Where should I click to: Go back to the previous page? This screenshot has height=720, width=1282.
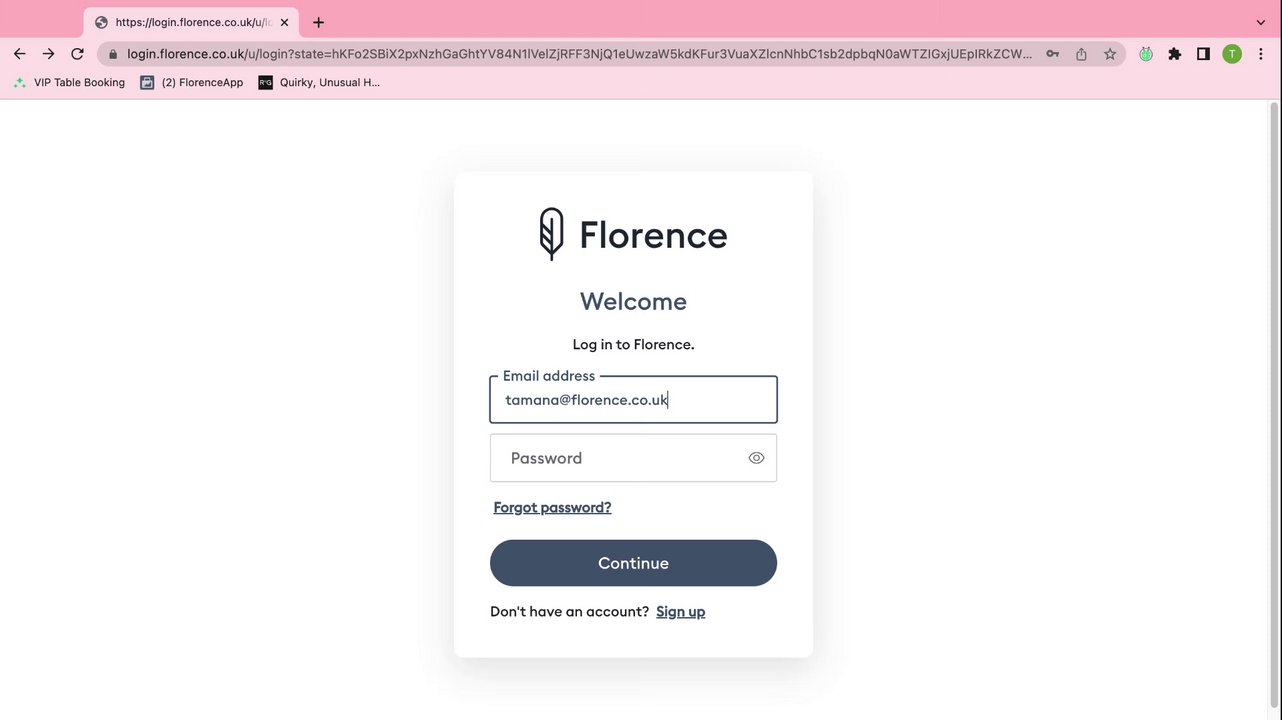pos(19,54)
